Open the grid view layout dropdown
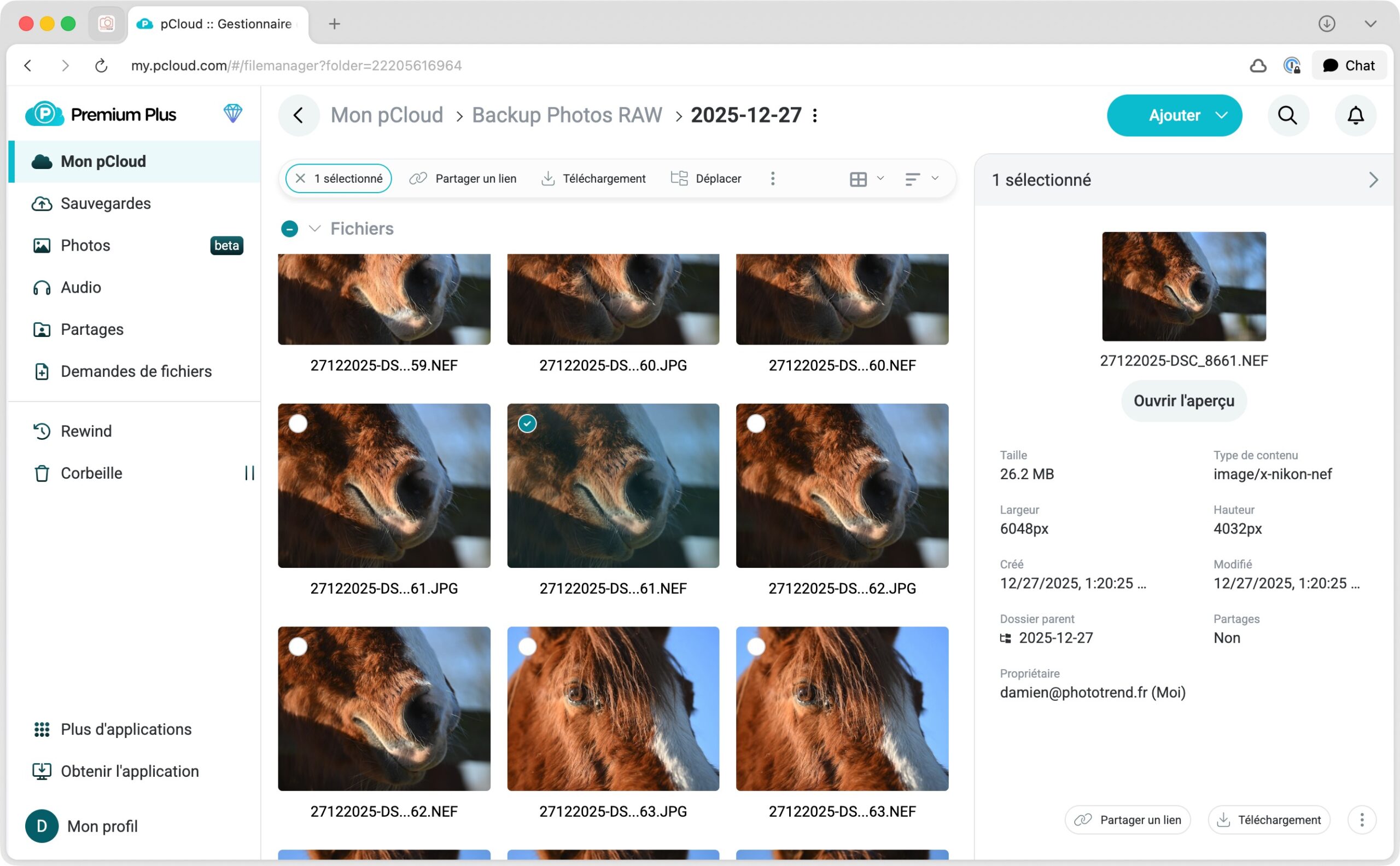The width and height of the screenshot is (1400, 866). tap(866, 179)
